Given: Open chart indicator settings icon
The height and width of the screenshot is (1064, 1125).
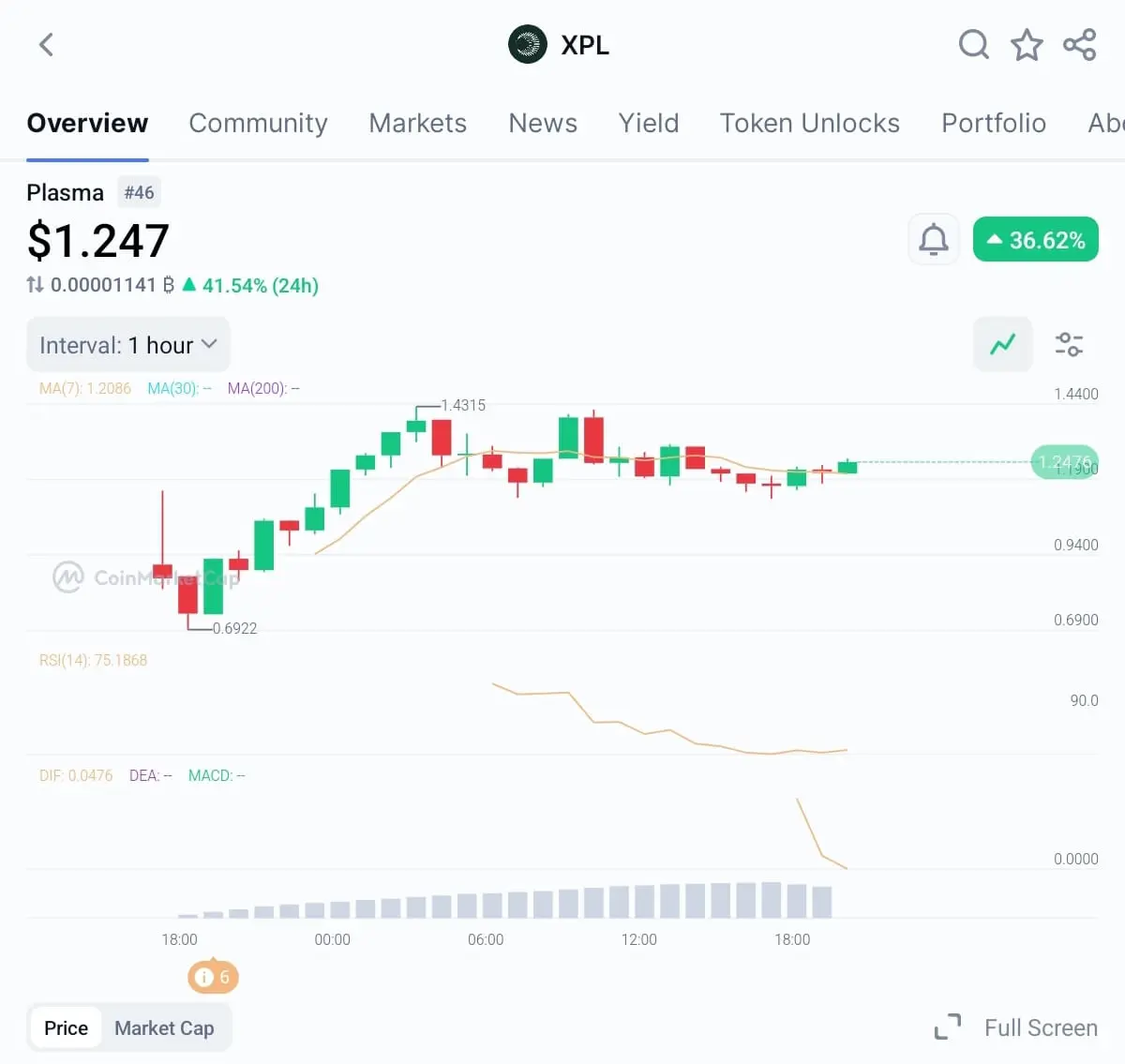Looking at the screenshot, I should [1069, 344].
